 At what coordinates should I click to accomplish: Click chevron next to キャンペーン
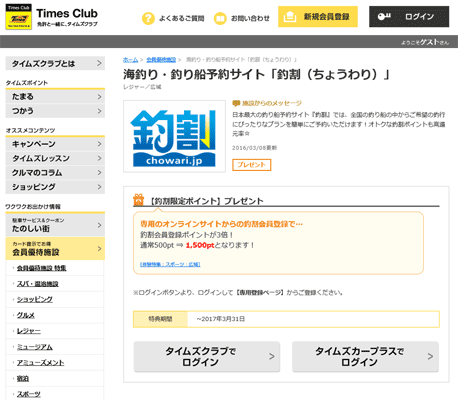pos(99,144)
